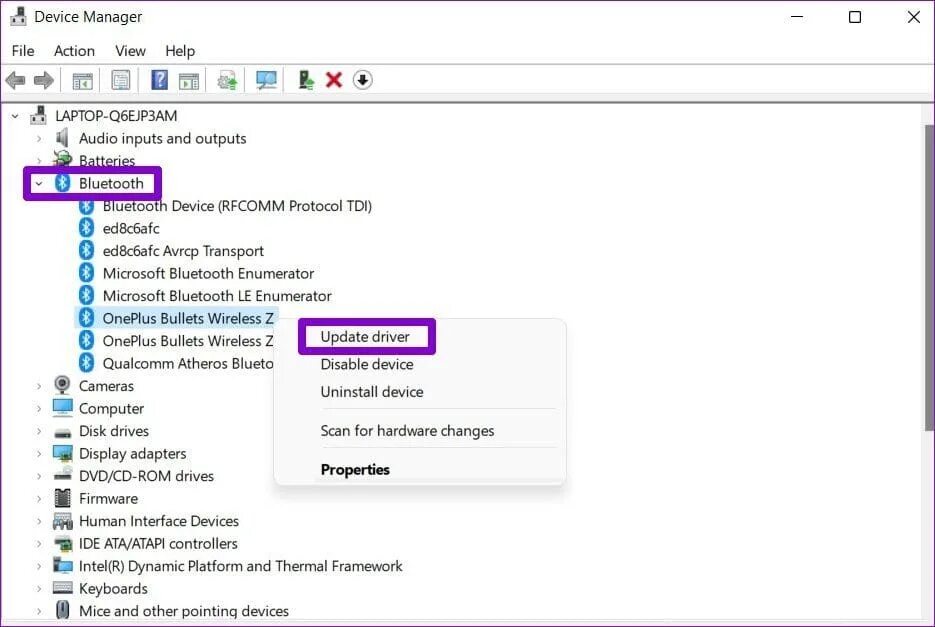Click the Human Interface Devices icon

click(63, 521)
